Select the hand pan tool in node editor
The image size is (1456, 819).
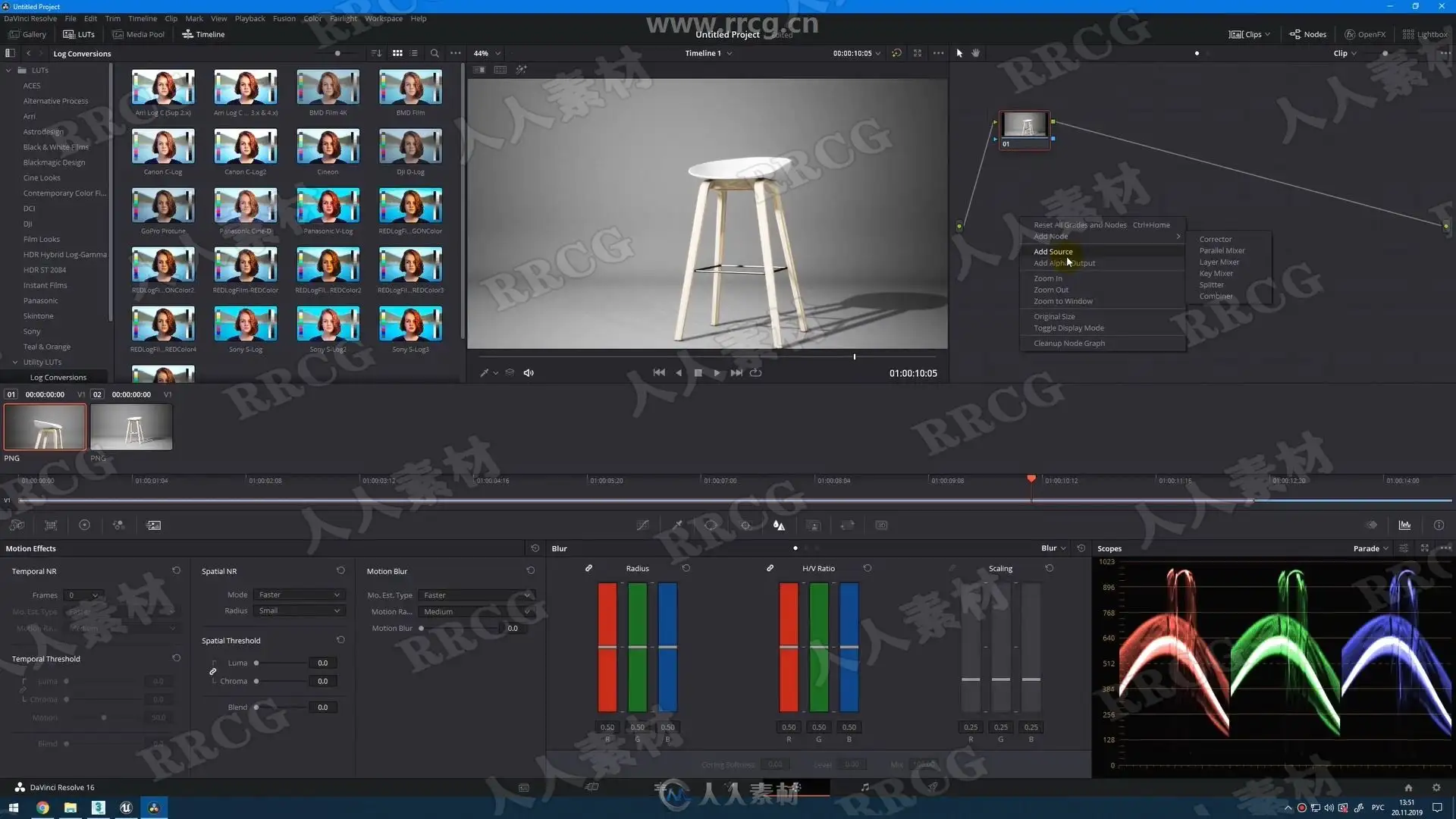click(x=976, y=53)
